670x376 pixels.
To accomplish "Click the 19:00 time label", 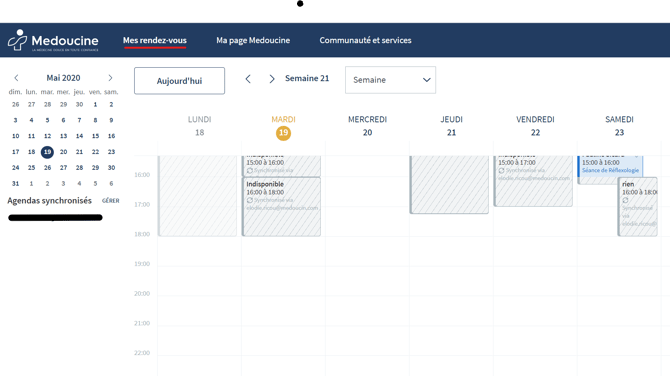I will pos(142,264).
